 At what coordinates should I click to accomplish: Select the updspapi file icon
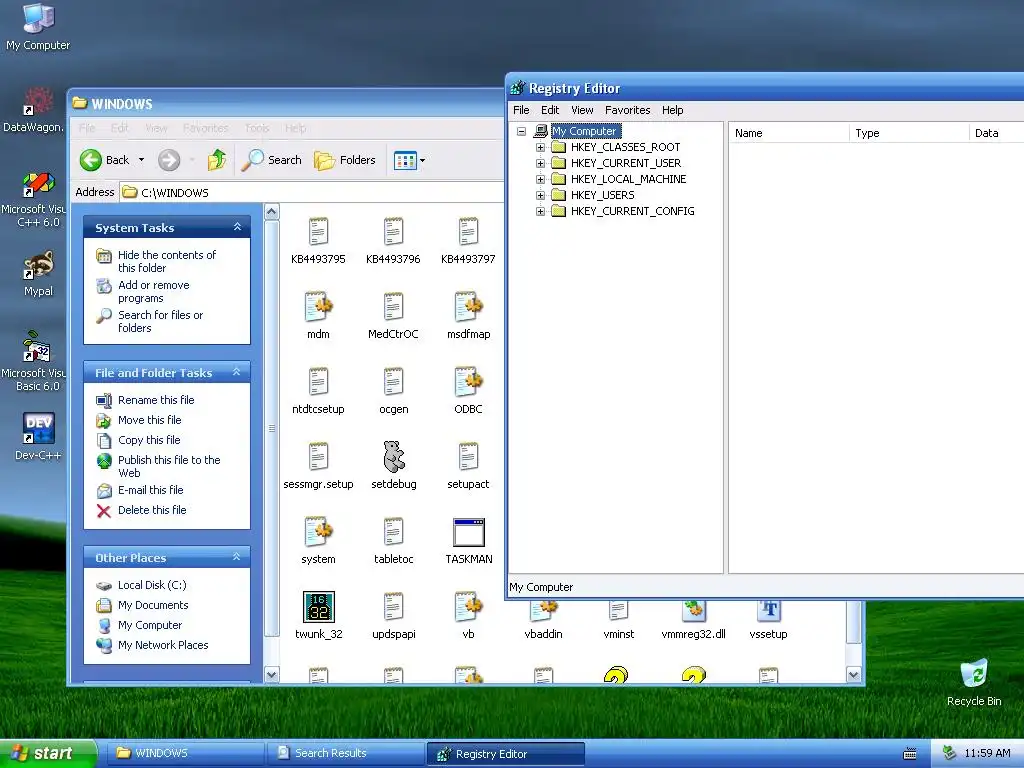[393, 607]
